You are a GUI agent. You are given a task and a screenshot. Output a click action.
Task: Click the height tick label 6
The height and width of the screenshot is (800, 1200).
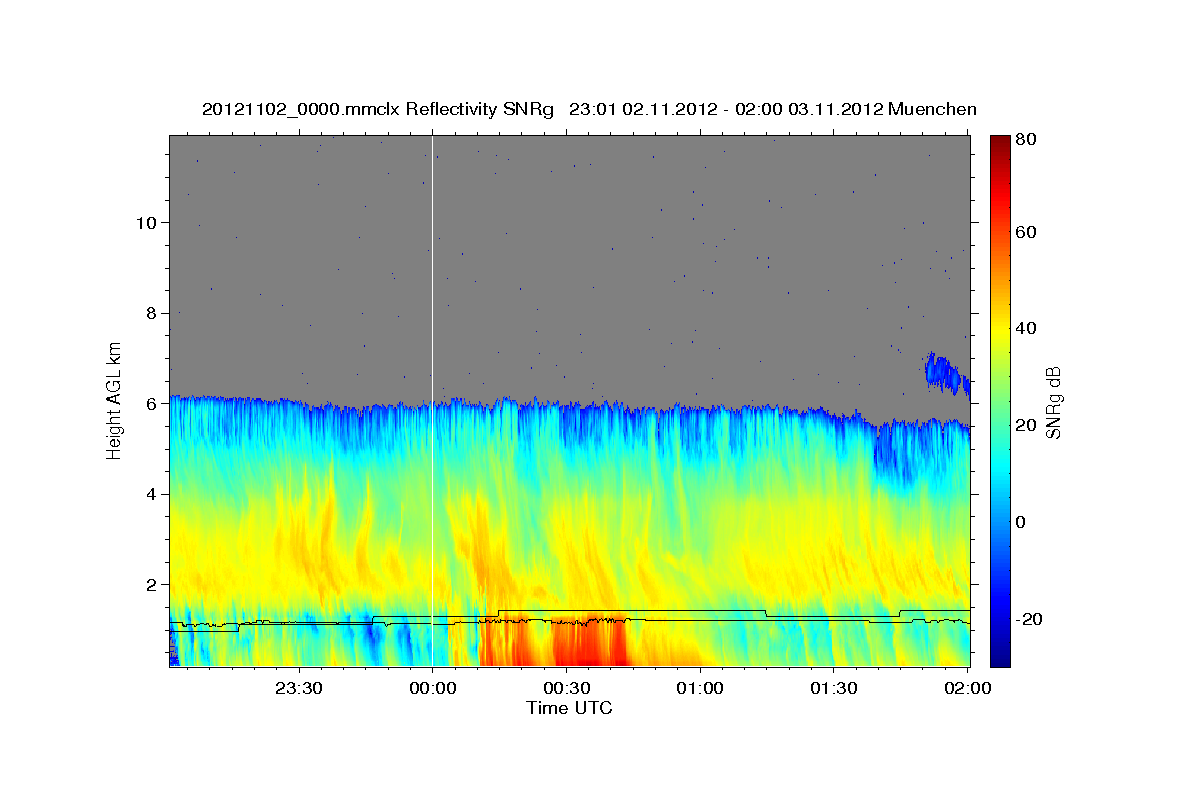click(x=152, y=404)
